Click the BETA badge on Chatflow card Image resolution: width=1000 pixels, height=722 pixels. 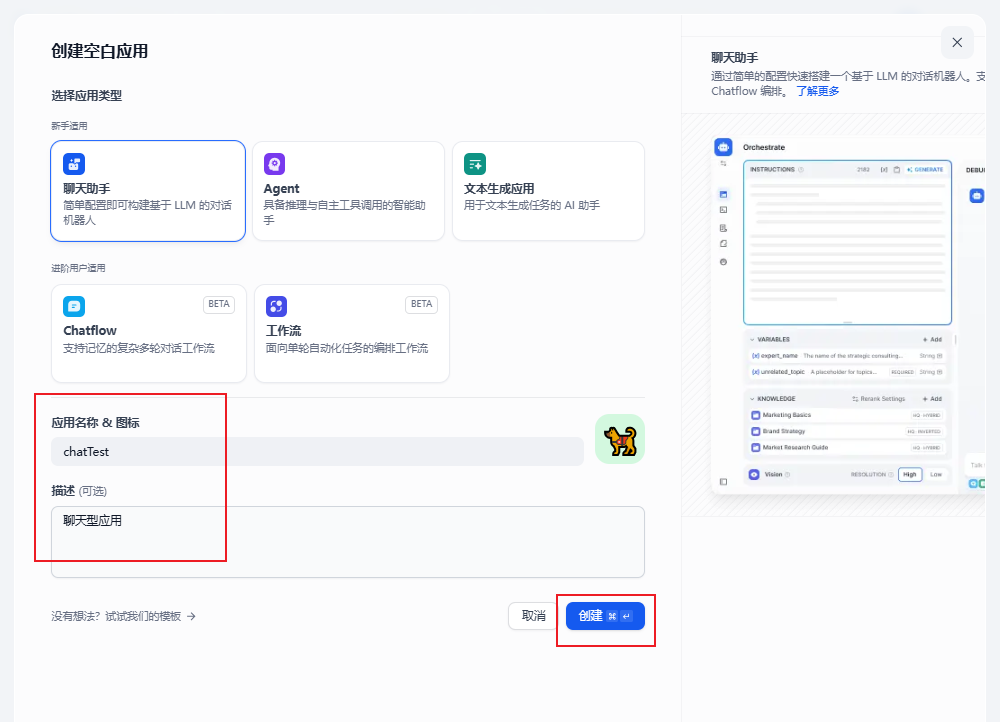[x=219, y=304]
